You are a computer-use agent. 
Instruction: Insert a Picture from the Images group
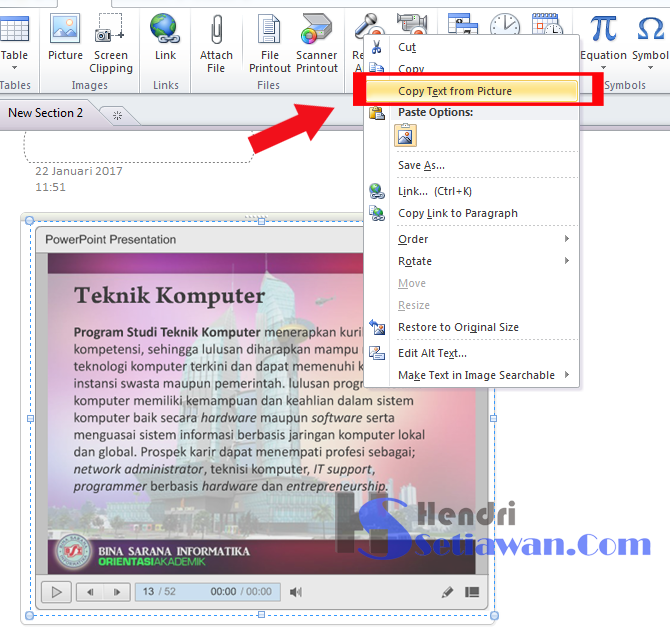coord(65,38)
